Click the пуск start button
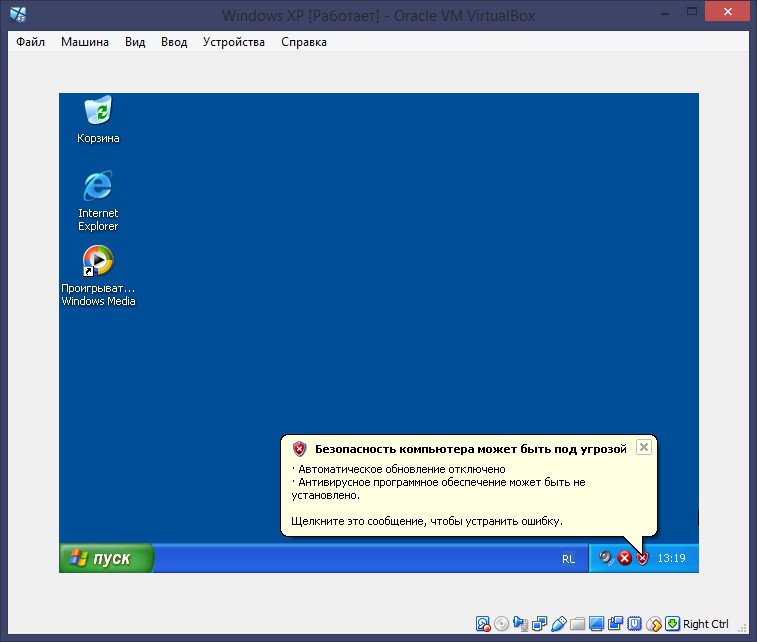Viewport: 757px width, 642px height. coord(106,558)
